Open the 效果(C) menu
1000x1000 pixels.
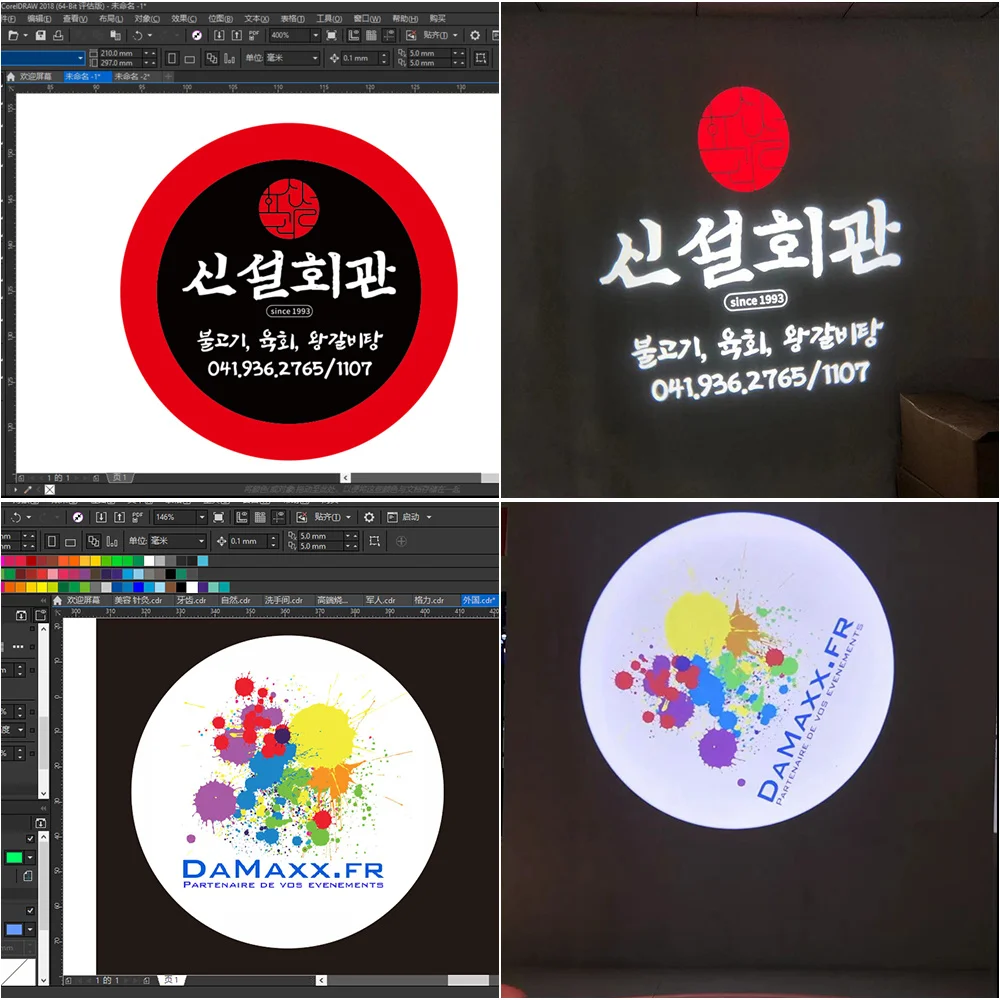pyautogui.click(x=184, y=18)
